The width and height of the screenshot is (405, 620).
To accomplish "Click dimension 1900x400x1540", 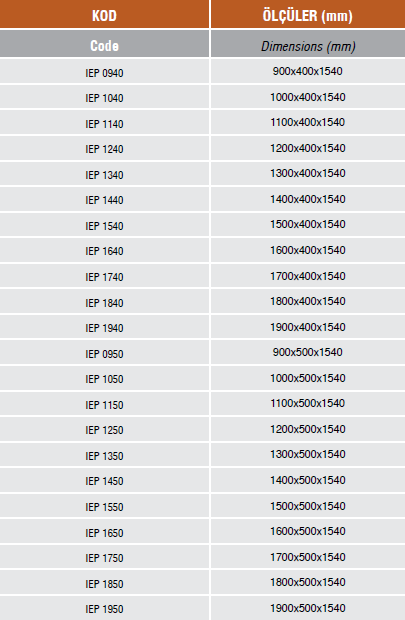I will click(x=308, y=327).
